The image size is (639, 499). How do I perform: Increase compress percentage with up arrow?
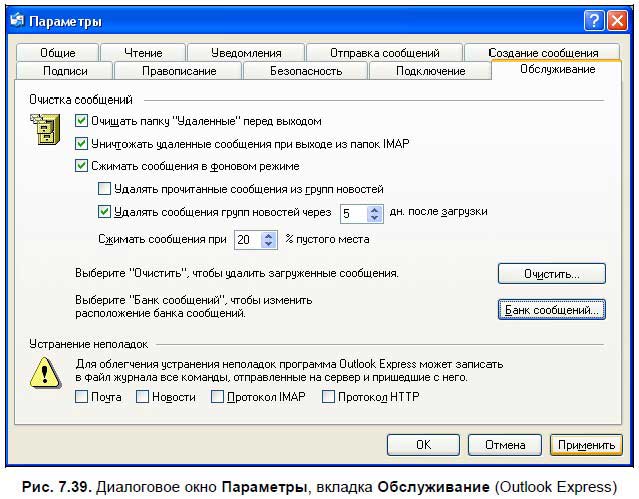pos(269,235)
